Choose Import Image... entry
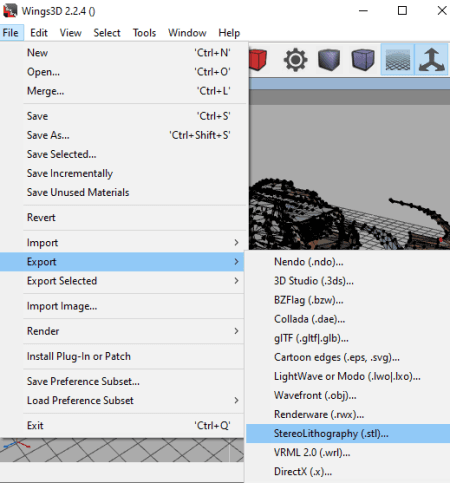The height and width of the screenshot is (483, 450). coord(123,306)
